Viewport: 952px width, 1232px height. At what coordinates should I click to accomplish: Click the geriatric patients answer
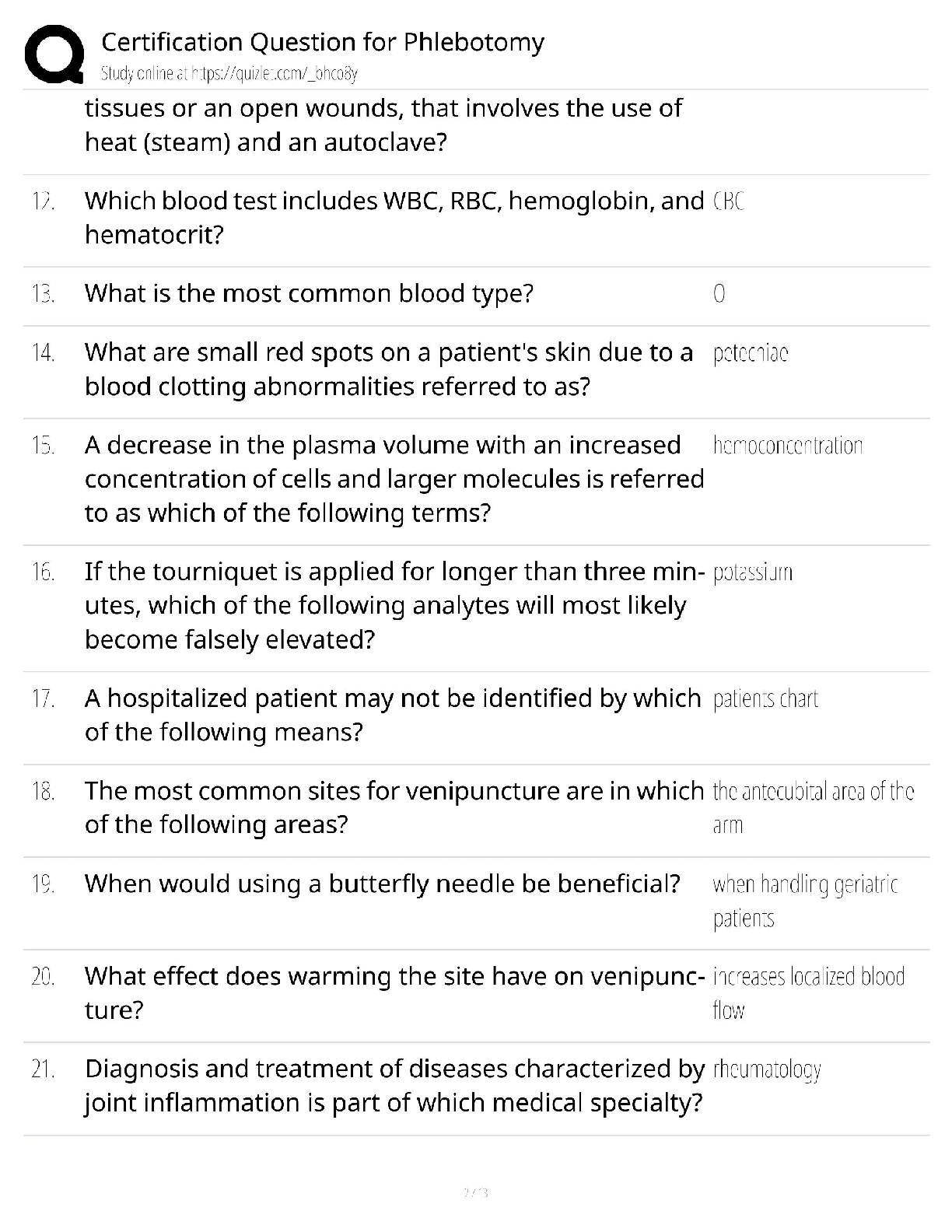(805, 901)
